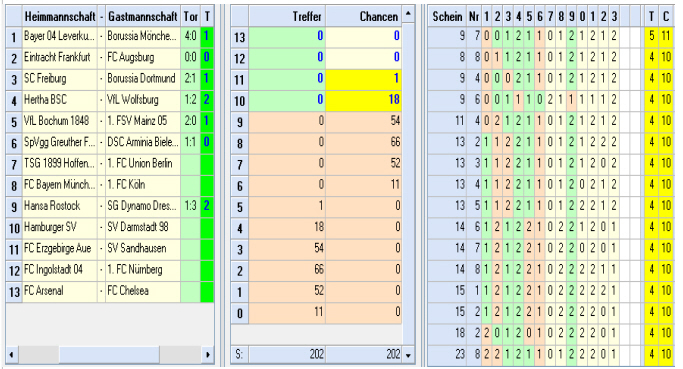Click 1. FSV Mainz 05 cell

click(x=143, y=121)
